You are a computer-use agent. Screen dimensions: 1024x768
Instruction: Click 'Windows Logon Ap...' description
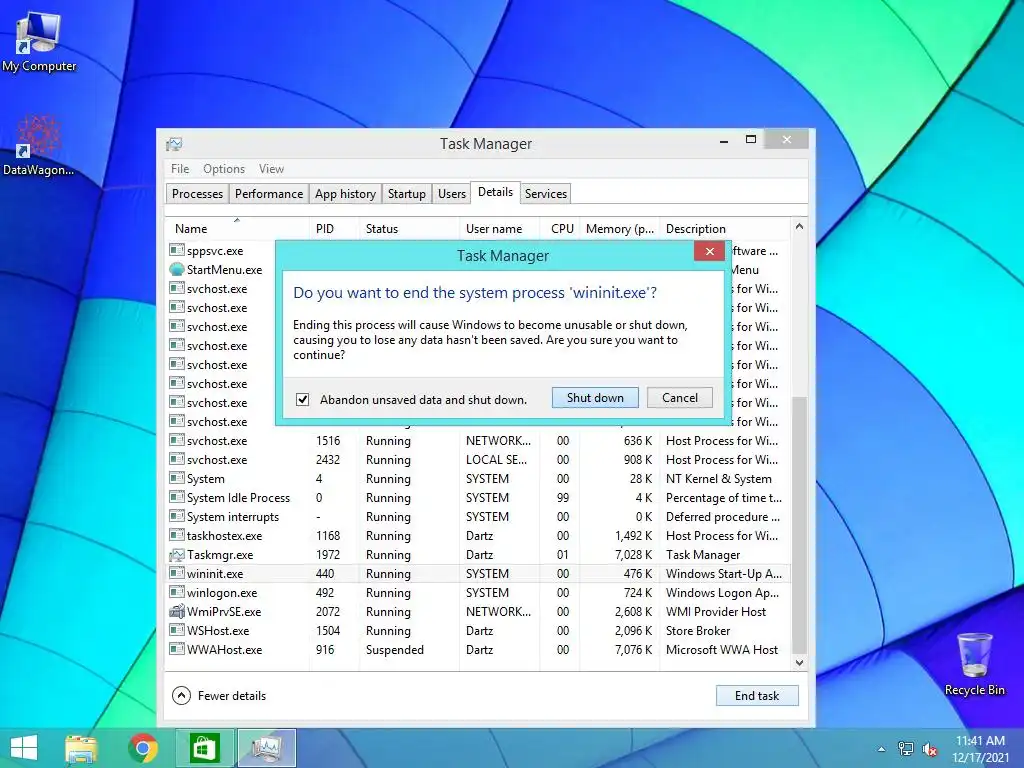[x=722, y=593]
